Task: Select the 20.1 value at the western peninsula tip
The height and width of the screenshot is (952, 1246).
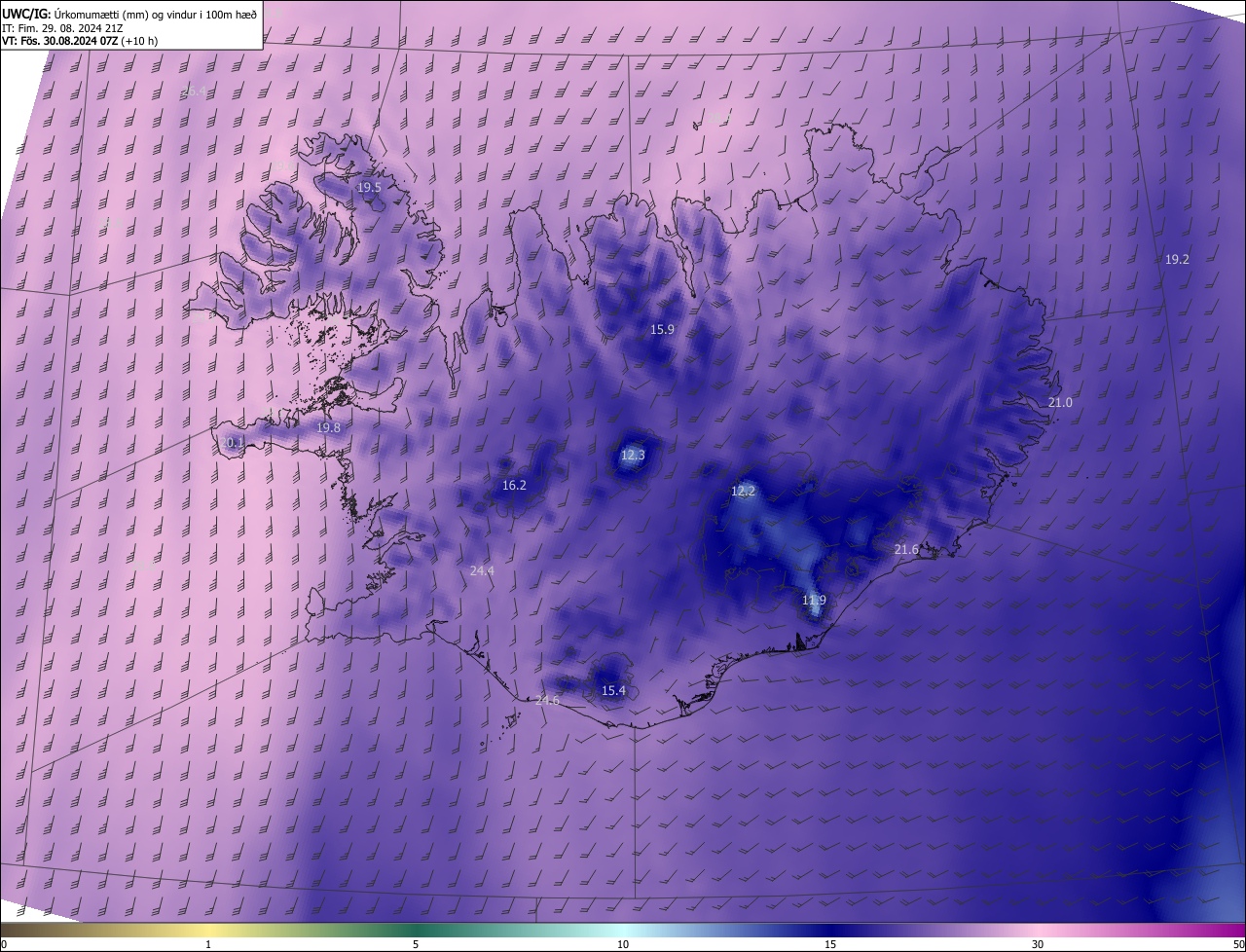Action: [x=232, y=443]
